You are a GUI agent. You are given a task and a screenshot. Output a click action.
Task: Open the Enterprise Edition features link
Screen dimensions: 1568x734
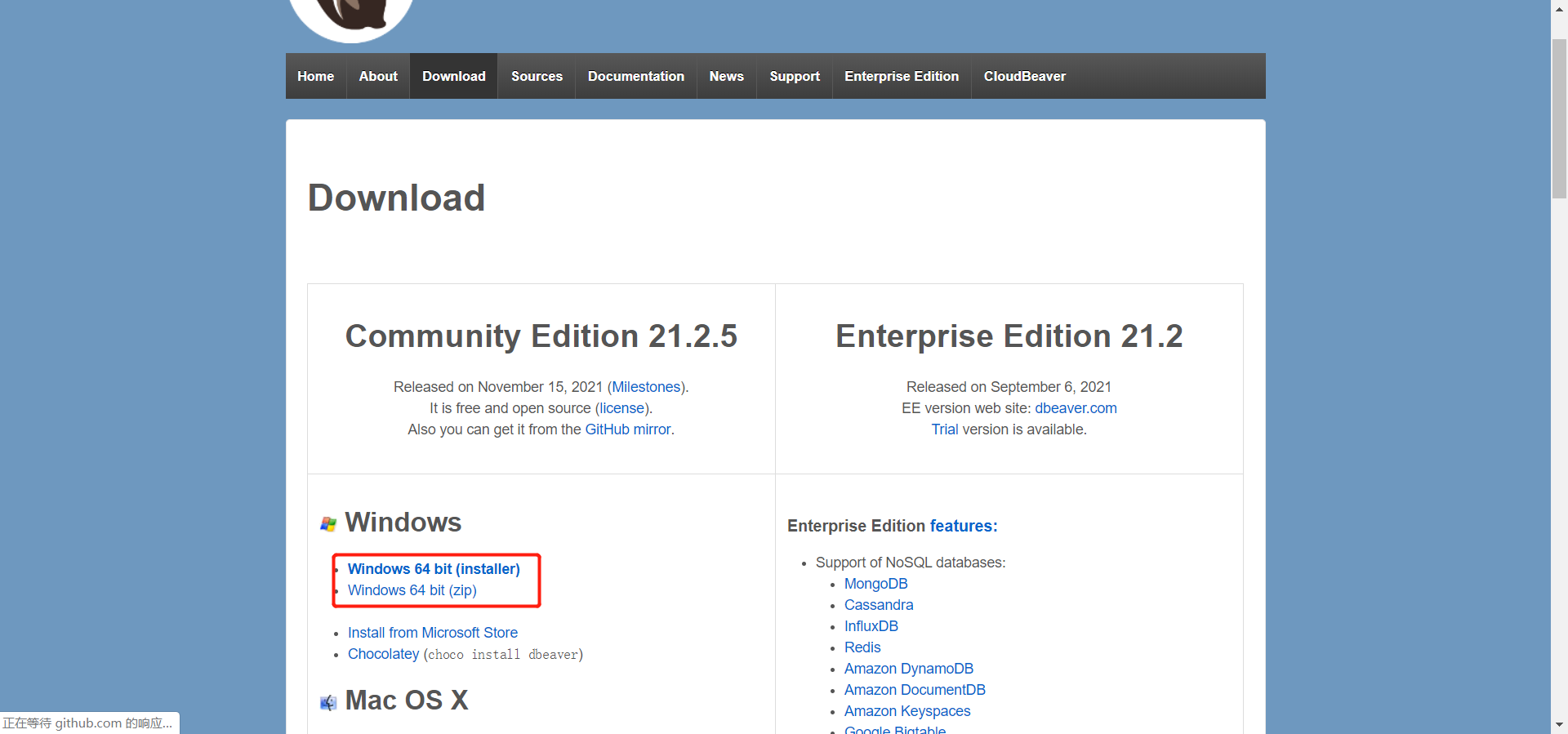click(x=964, y=526)
